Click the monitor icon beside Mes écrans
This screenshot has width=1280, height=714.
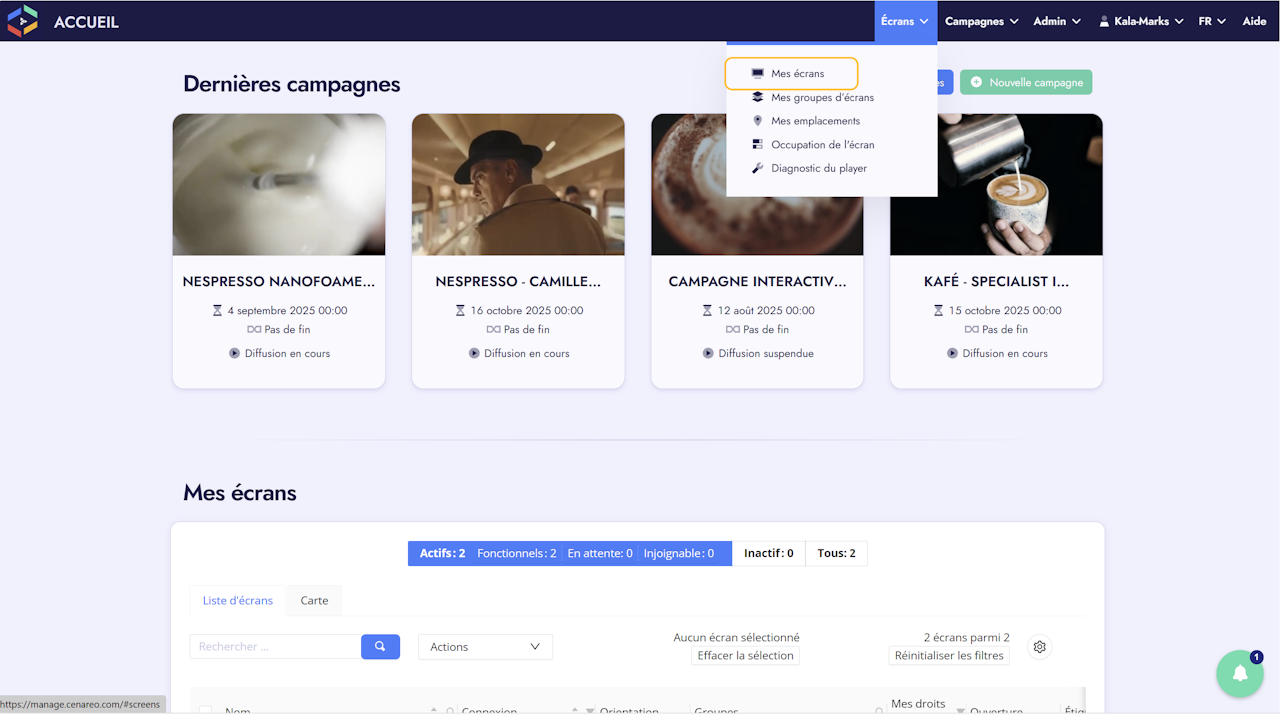point(757,74)
